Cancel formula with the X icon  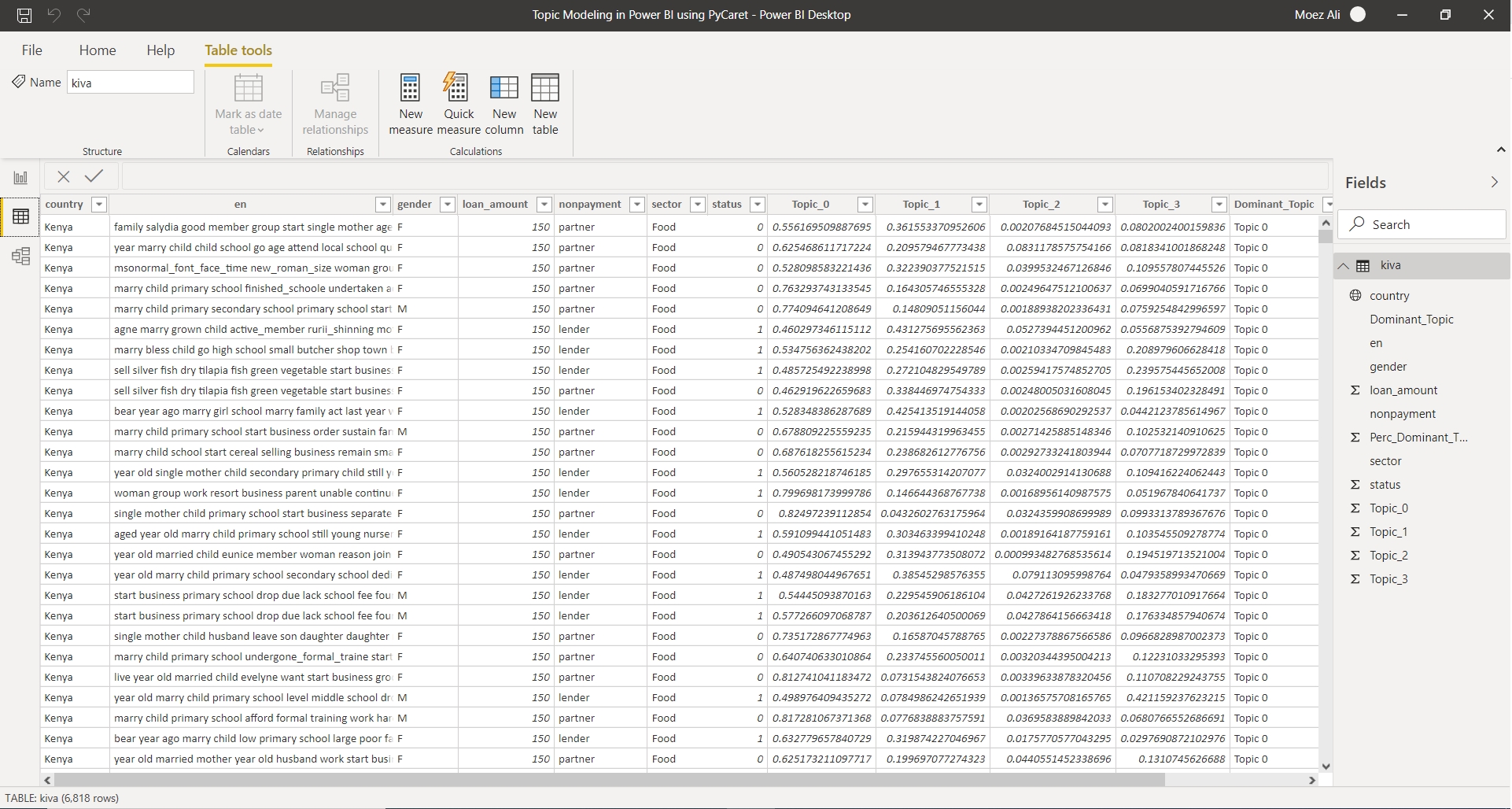click(64, 176)
